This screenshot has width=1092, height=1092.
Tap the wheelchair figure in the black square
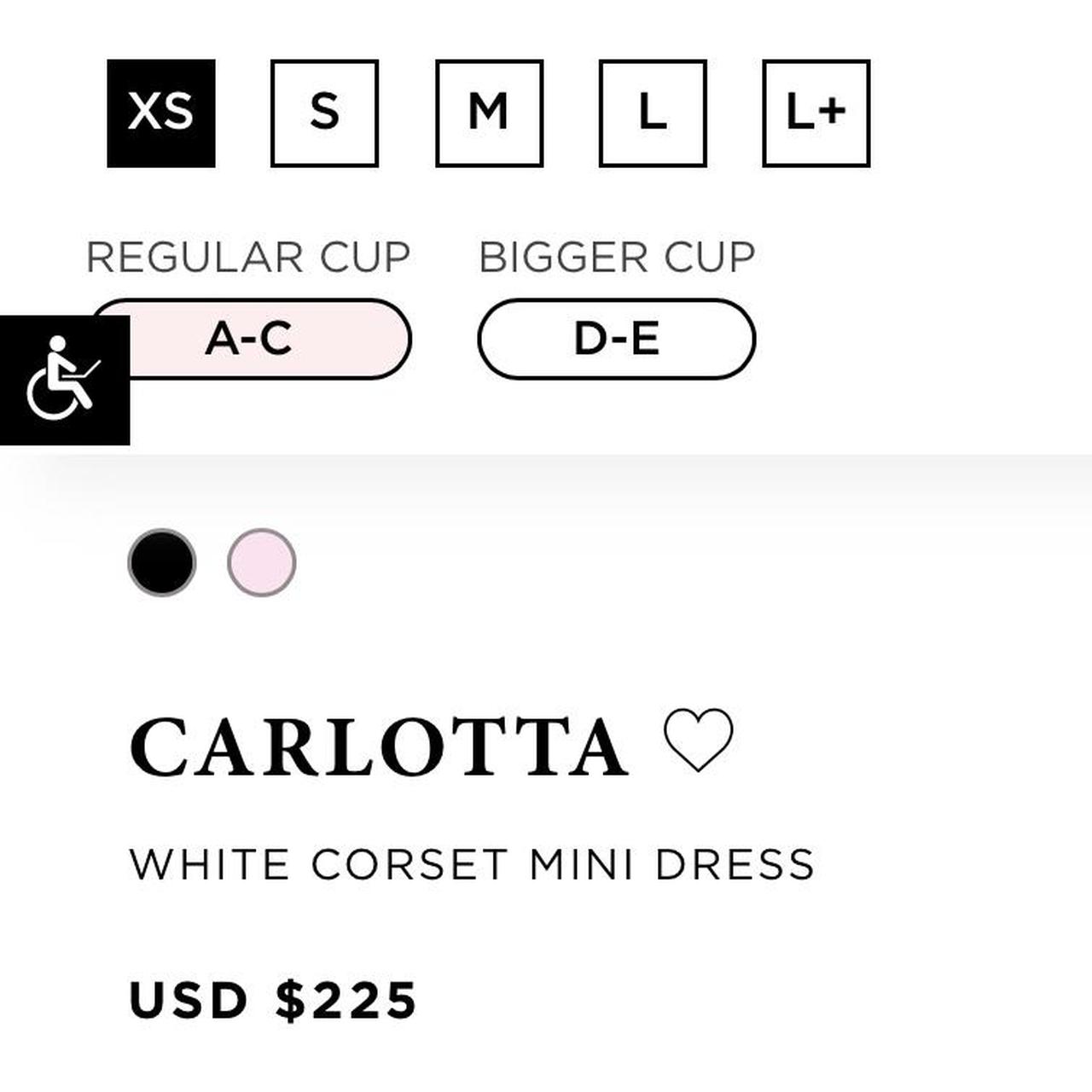[64, 380]
